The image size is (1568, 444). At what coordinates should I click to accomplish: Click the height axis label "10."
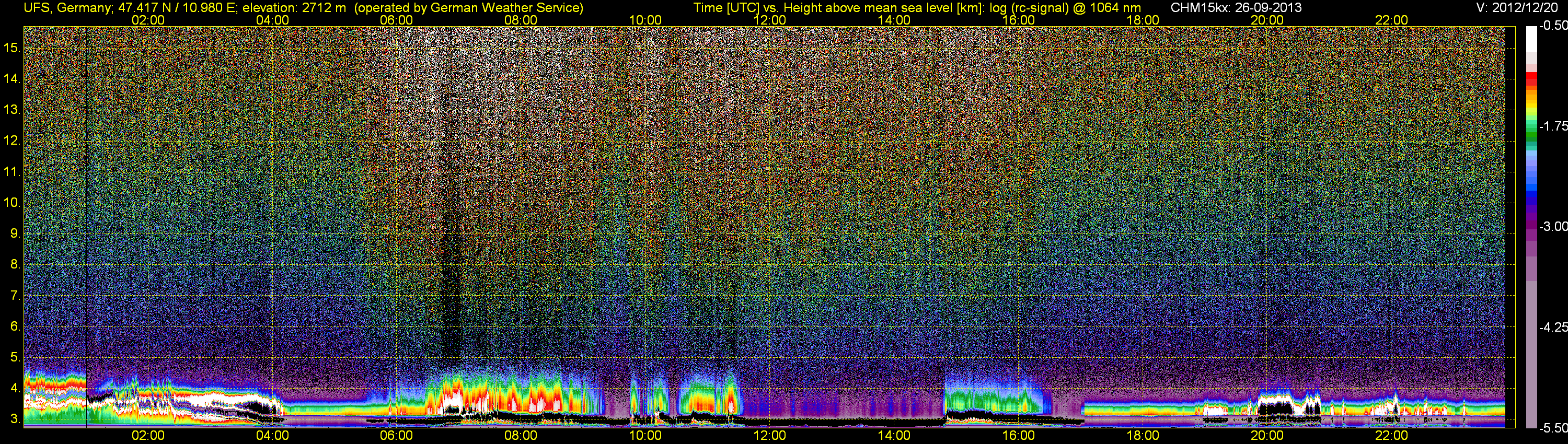[12, 202]
